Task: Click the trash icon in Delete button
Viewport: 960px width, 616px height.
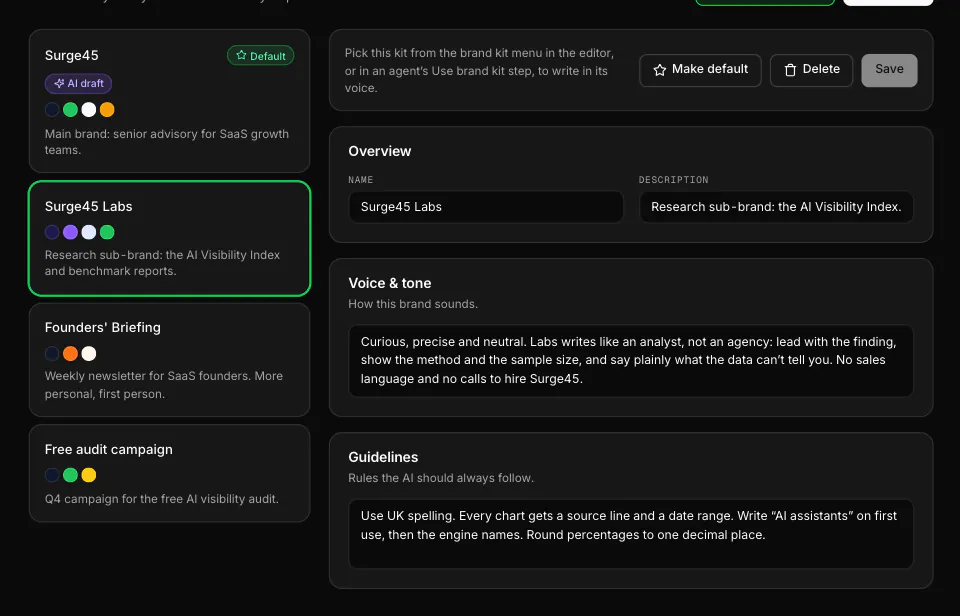Action: tap(790, 70)
